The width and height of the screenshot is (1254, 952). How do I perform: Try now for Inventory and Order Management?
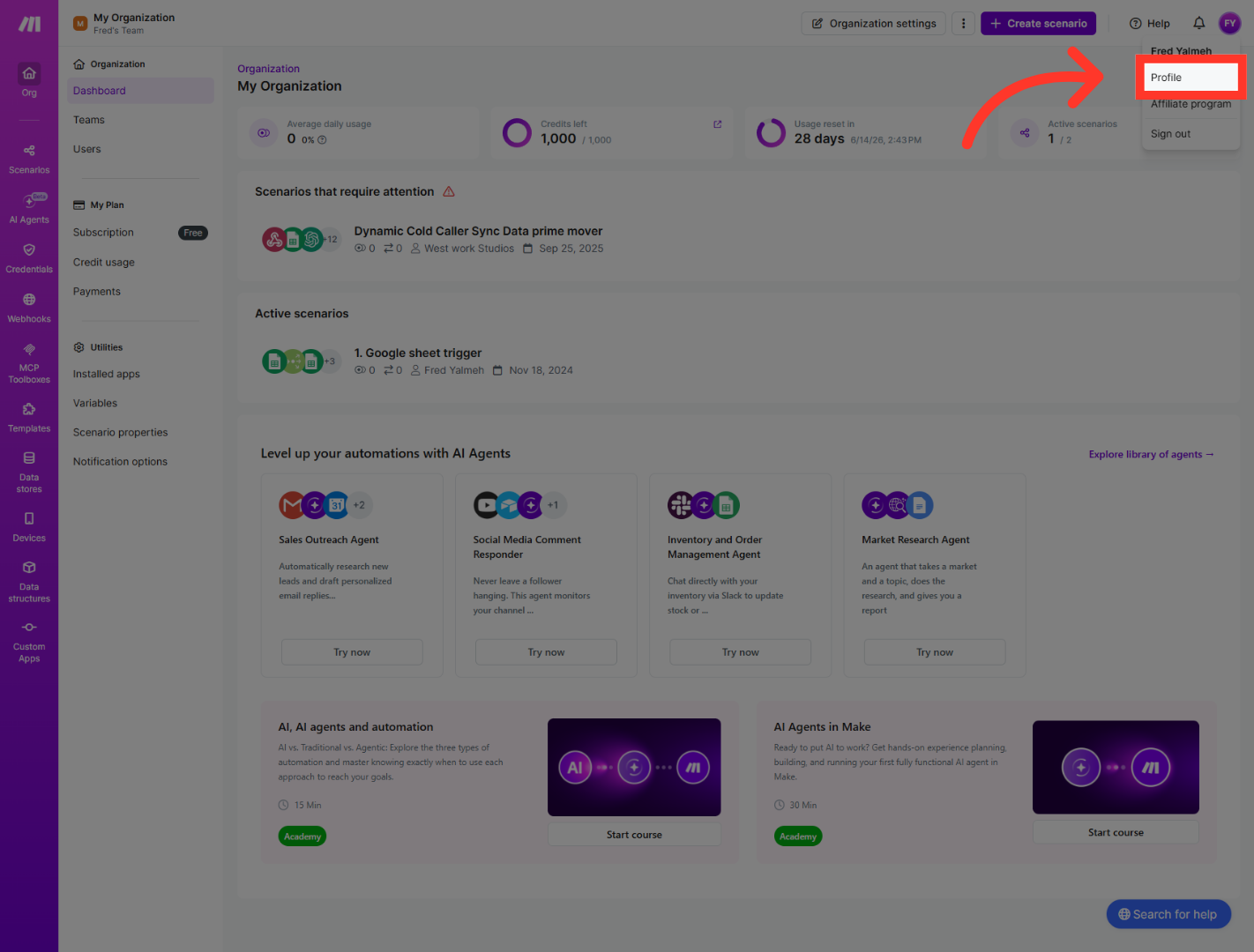click(x=740, y=652)
